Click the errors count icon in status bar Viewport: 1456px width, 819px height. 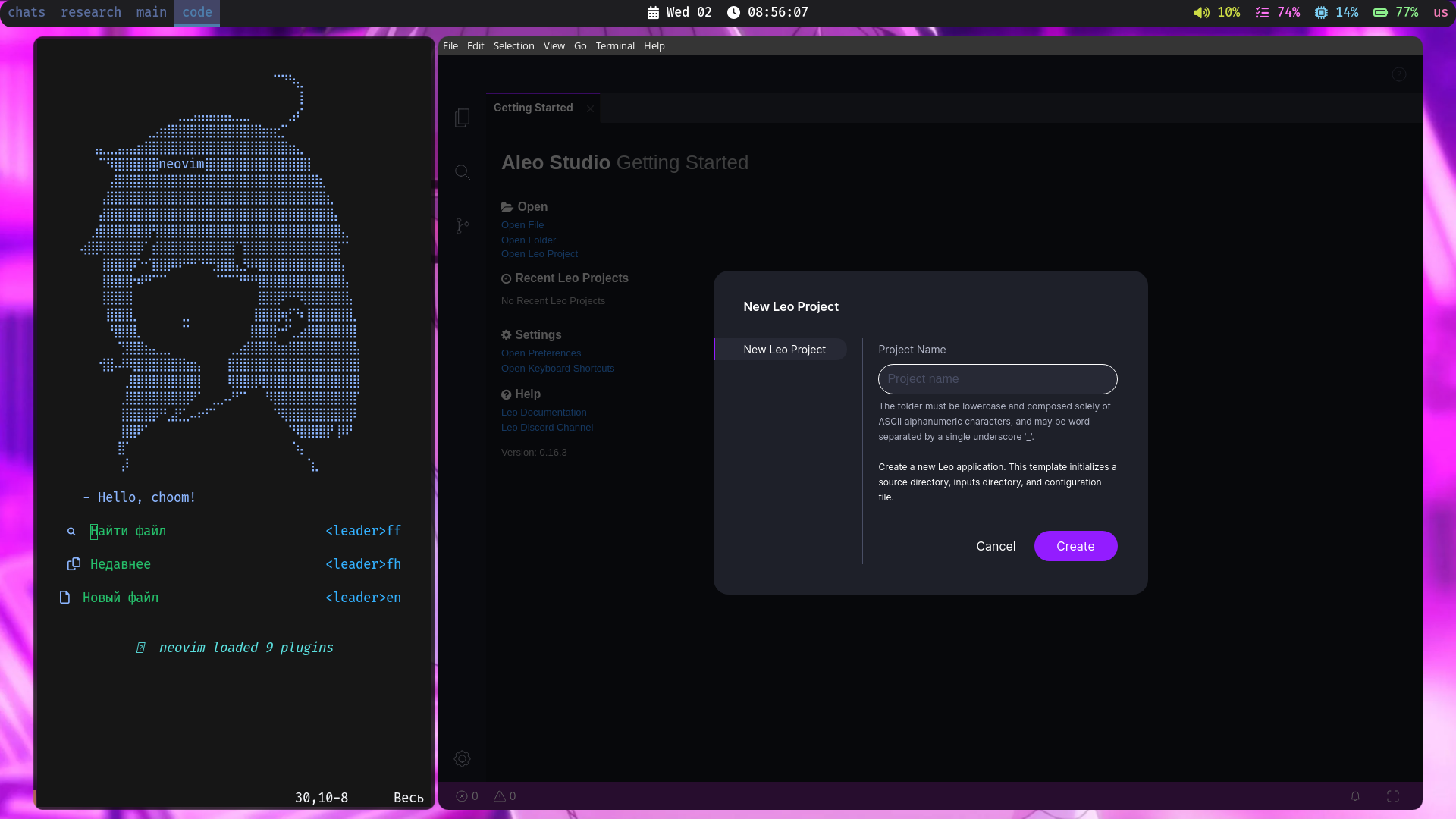click(x=462, y=796)
